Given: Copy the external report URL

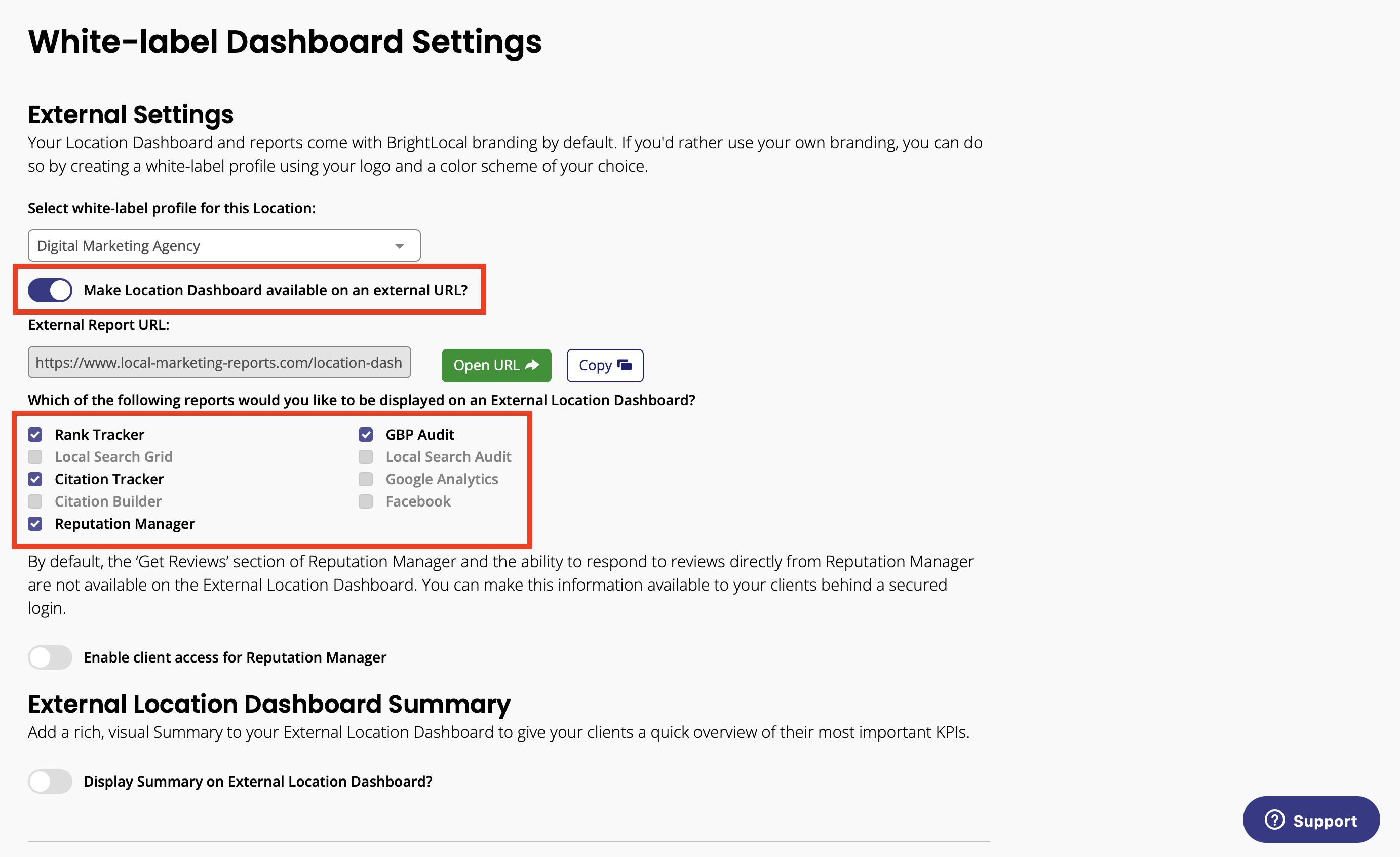Looking at the screenshot, I should coord(605,365).
